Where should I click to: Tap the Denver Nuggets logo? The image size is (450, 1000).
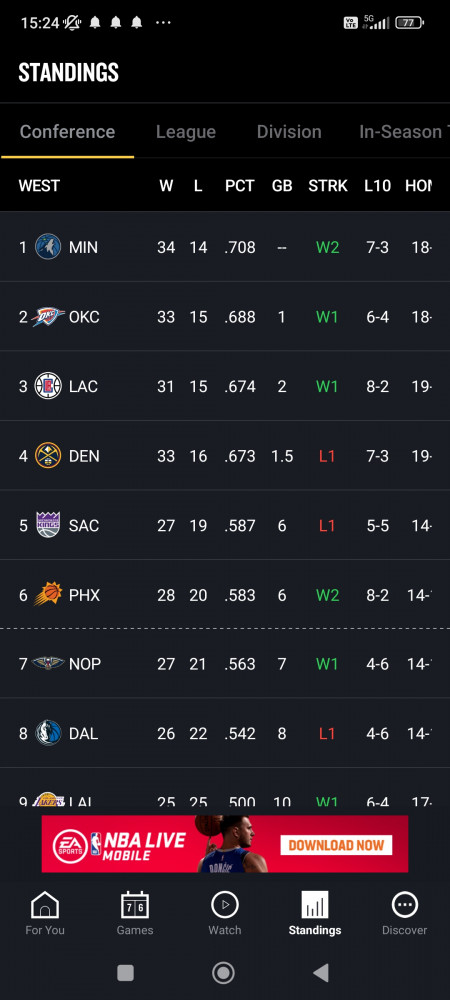pos(48,455)
